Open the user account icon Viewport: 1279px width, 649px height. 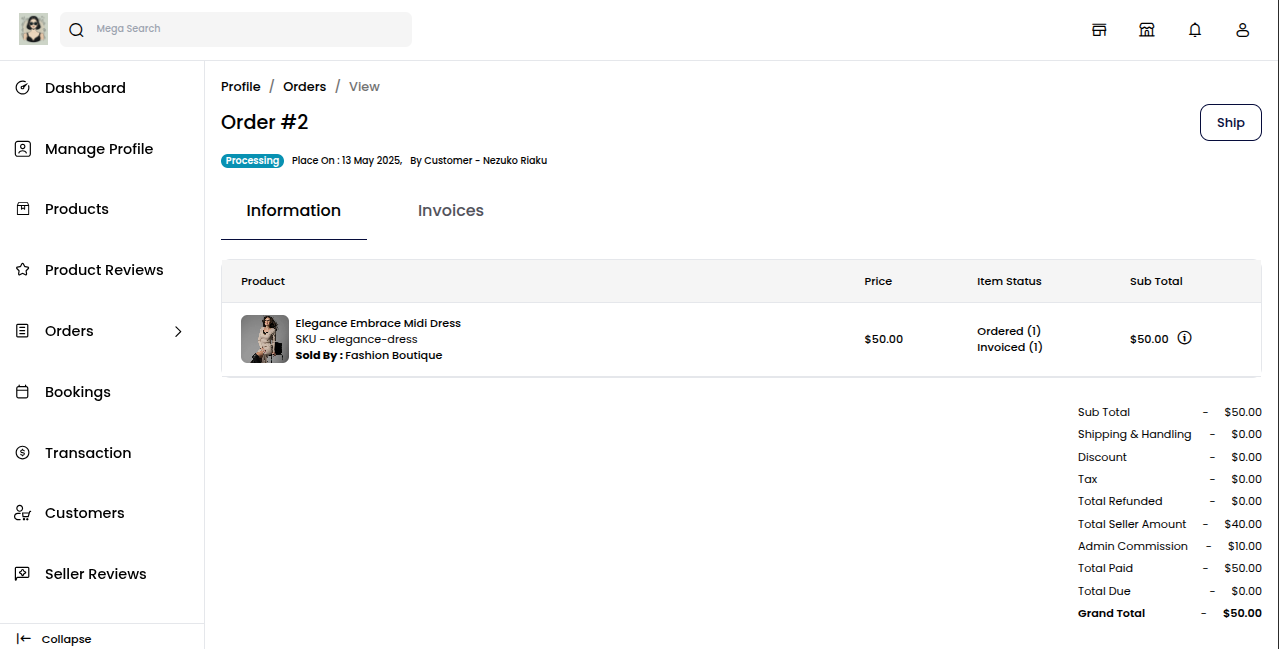(1243, 30)
